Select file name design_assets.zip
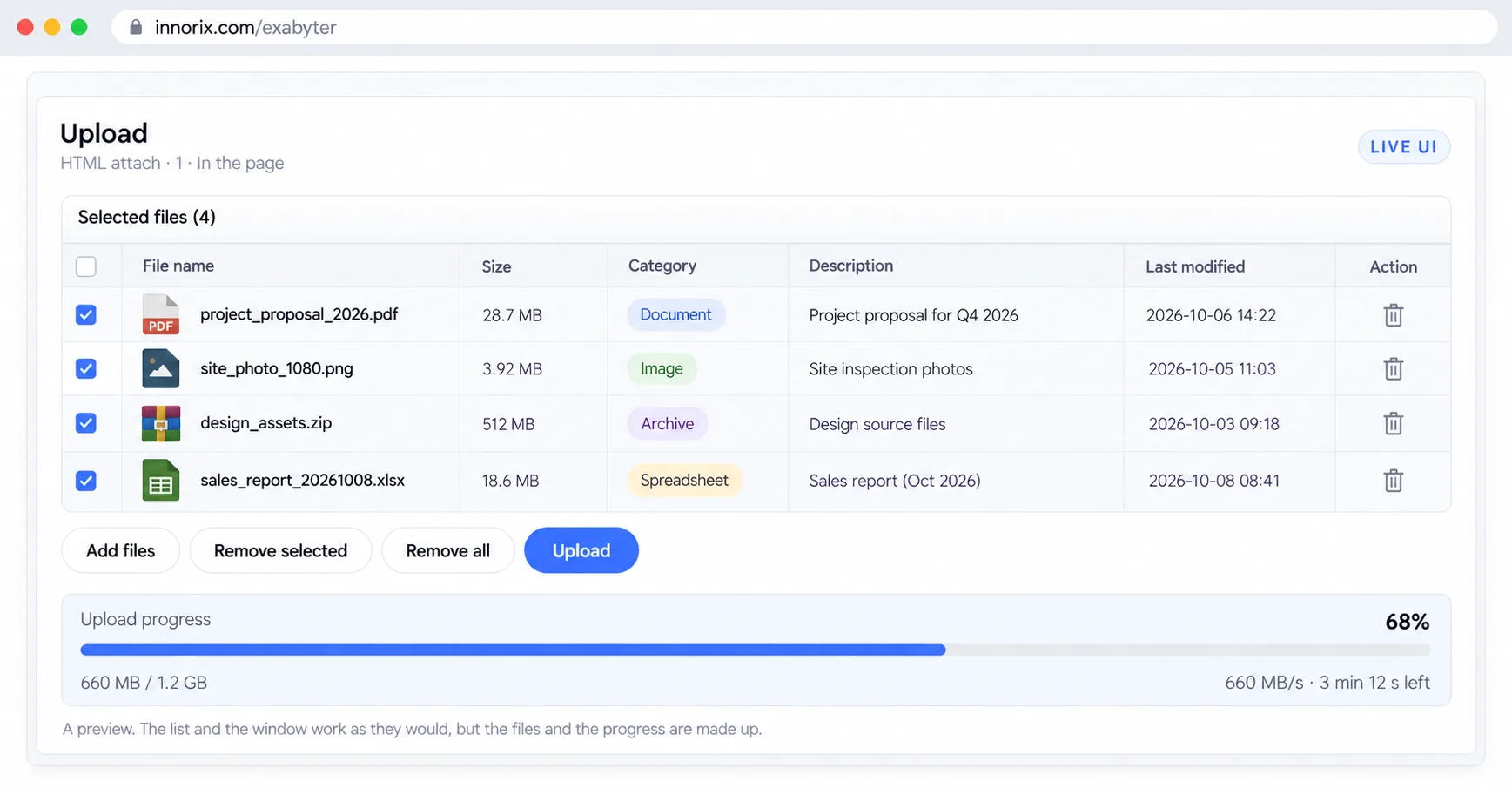1512x788 pixels. pos(265,422)
